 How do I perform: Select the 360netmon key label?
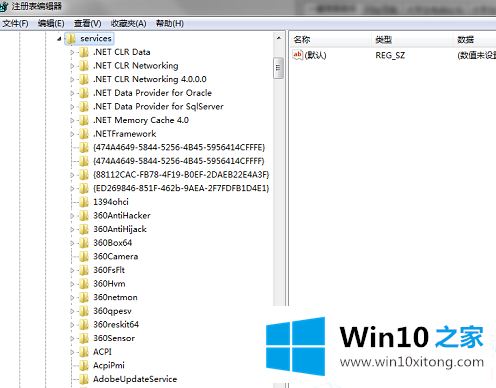point(115,298)
